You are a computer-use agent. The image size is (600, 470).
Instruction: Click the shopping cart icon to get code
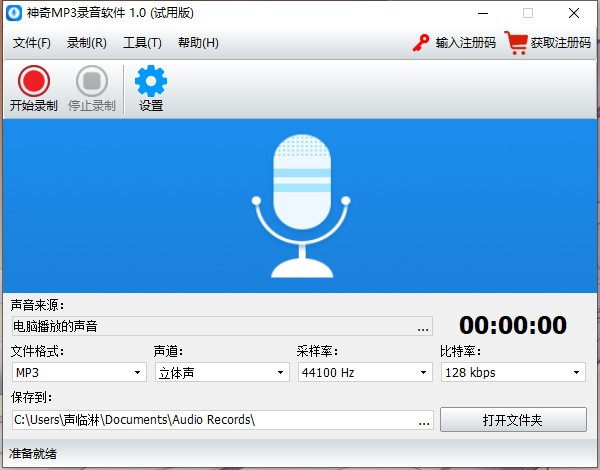(x=516, y=43)
